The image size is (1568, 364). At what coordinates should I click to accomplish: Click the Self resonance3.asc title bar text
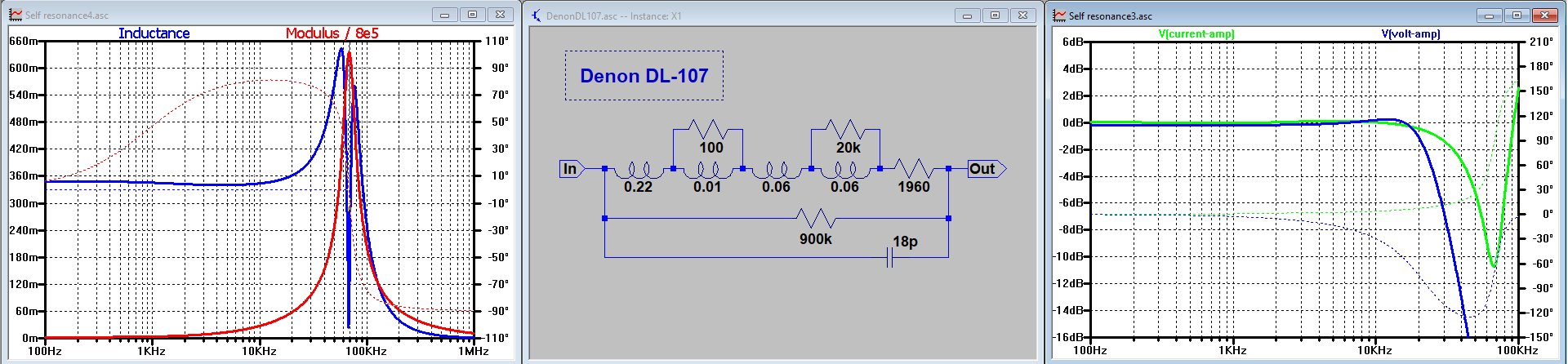pos(1111,16)
